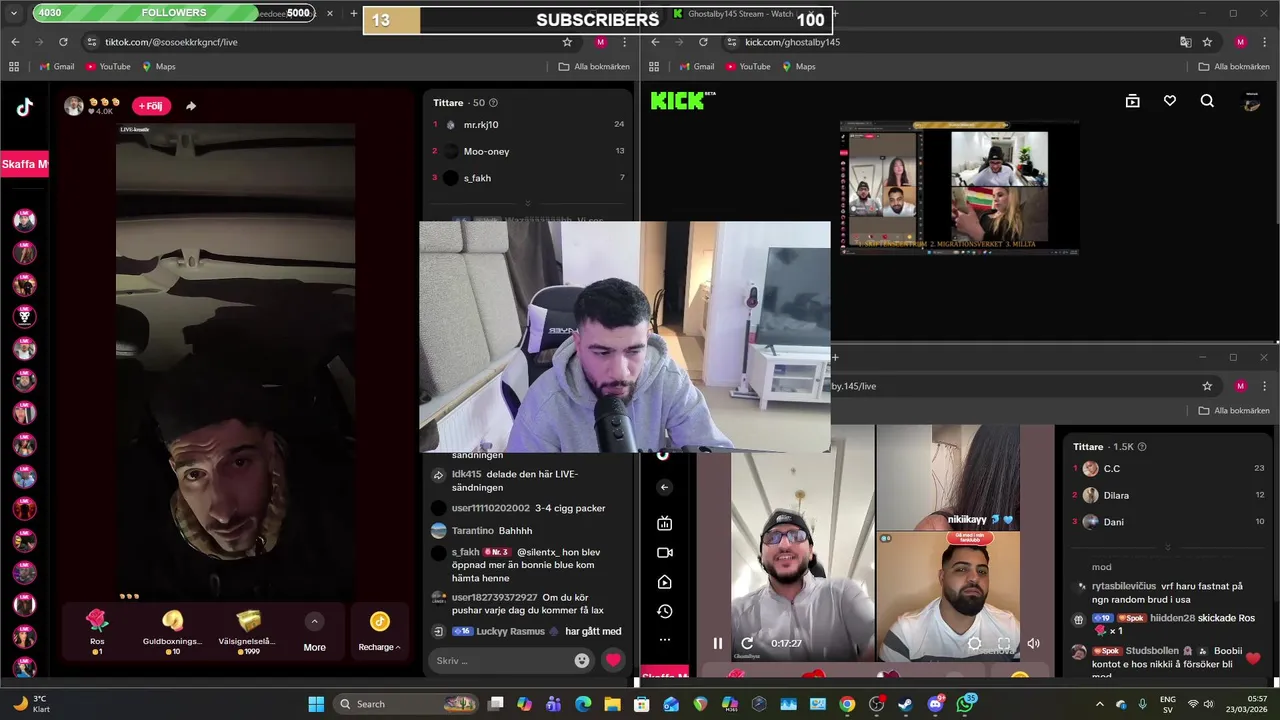The height and width of the screenshot is (720, 1280).
Task: Click the Windows taskbar Search box
Action: tap(408, 704)
